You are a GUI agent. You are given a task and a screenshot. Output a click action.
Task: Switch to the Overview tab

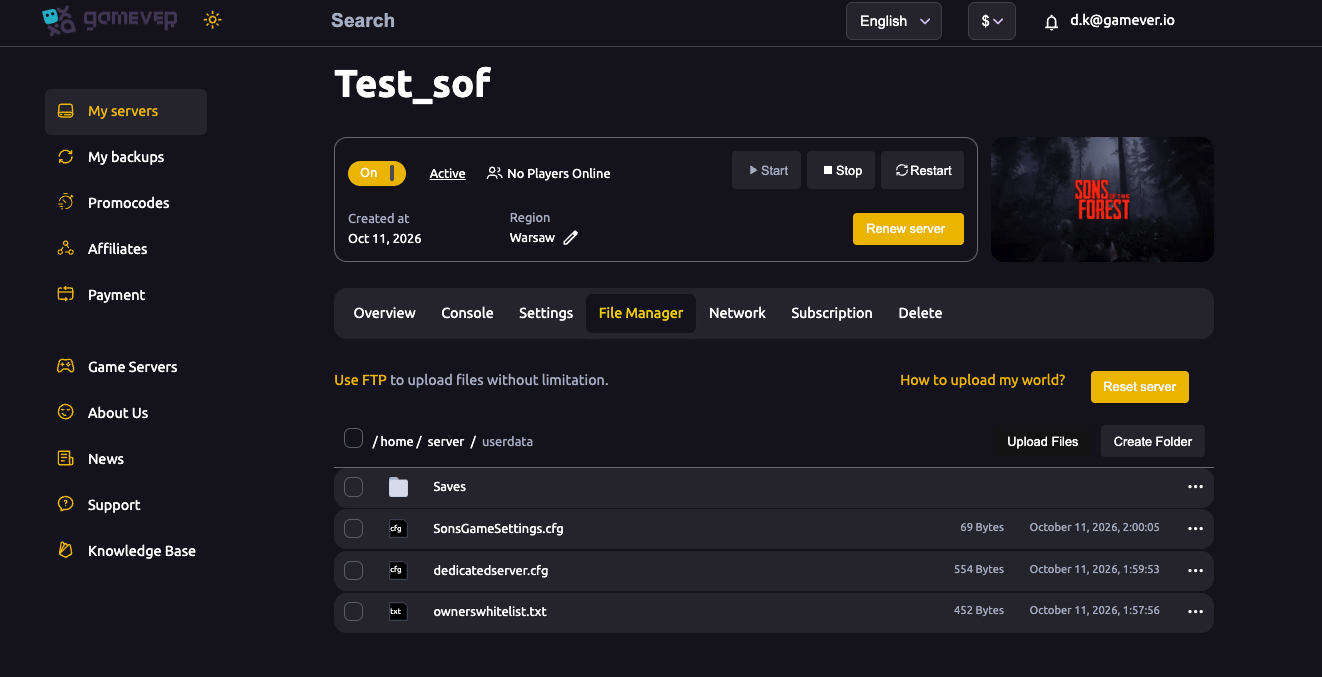pos(384,313)
